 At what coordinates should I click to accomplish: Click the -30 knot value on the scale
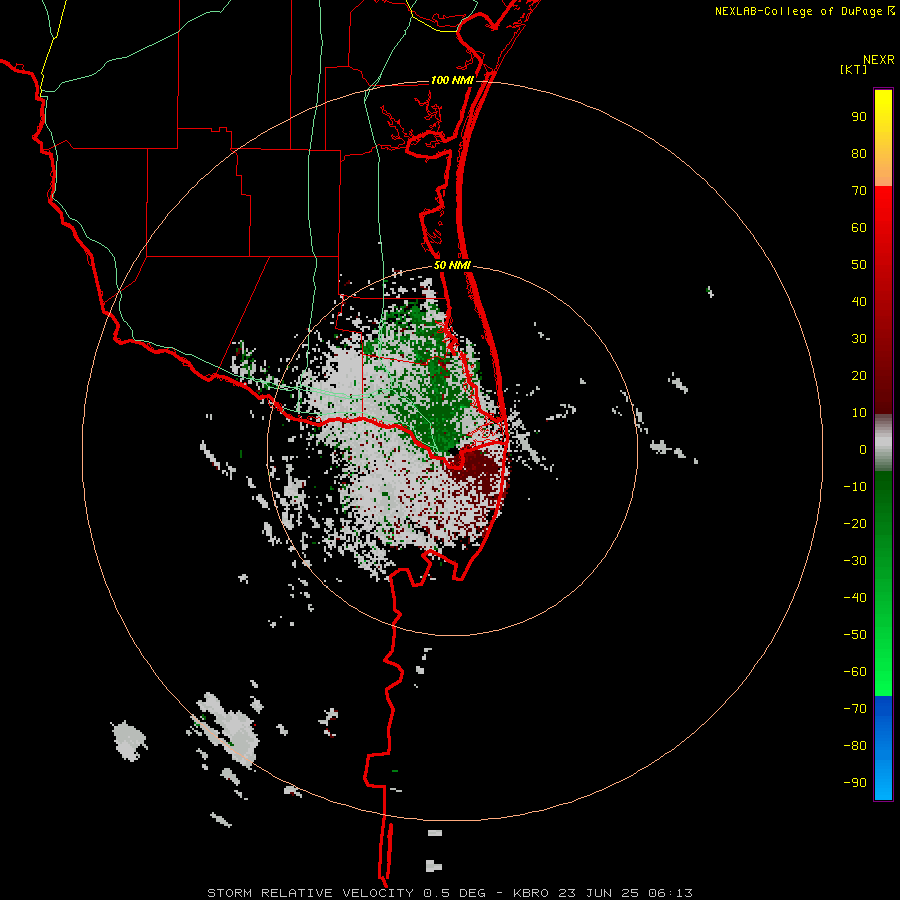[x=855, y=561]
